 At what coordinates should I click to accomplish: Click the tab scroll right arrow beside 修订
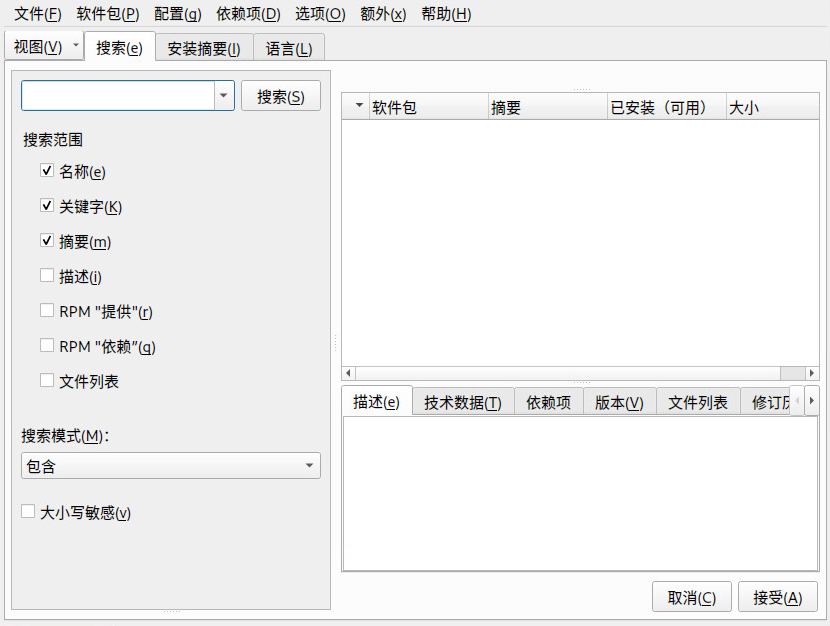pyautogui.click(x=811, y=401)
